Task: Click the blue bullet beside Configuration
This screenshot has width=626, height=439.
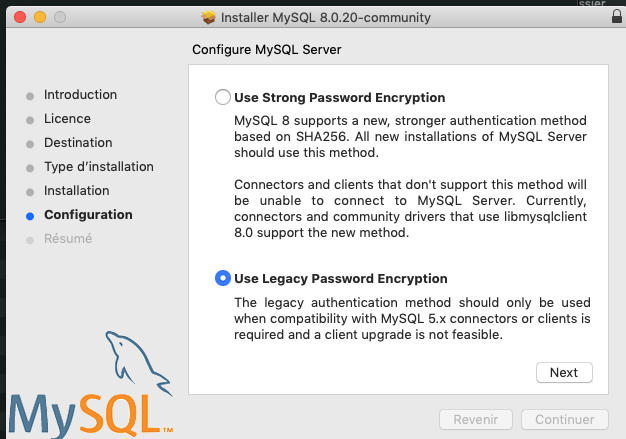Action: pos(31,215)
